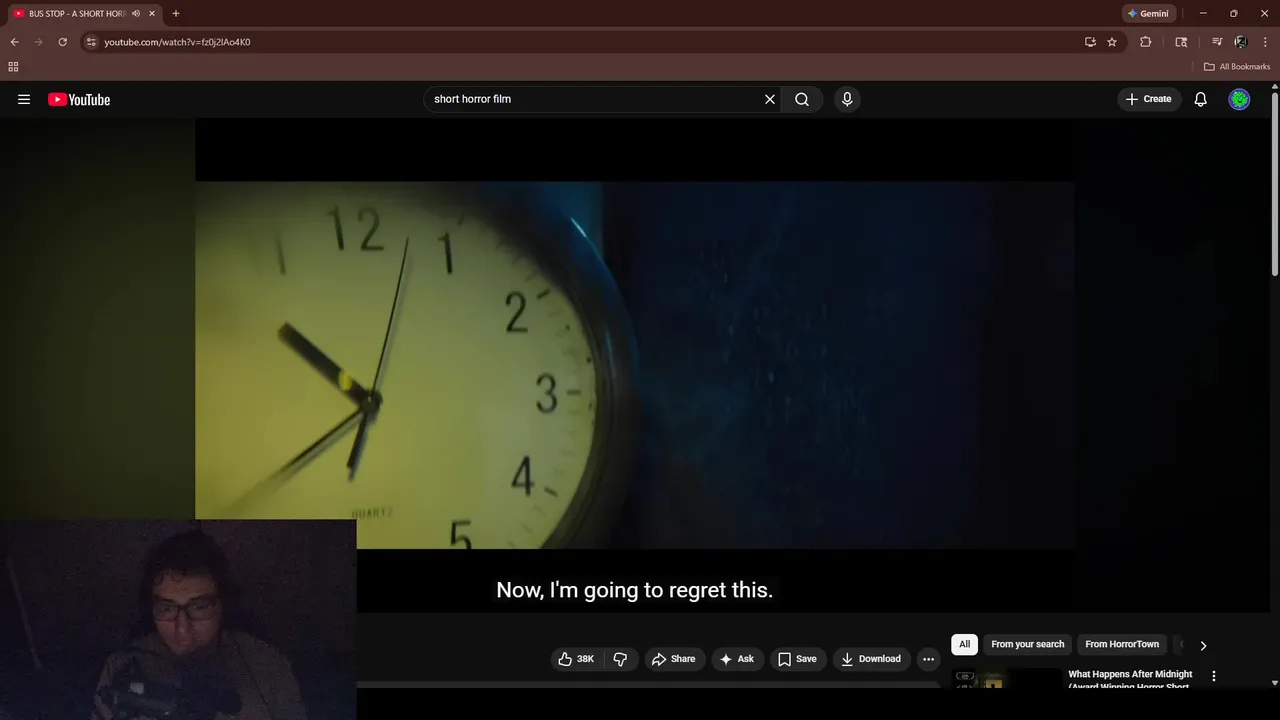Reload the YouTube page
Screen dimensions: 1280x720
coord(62,42)
